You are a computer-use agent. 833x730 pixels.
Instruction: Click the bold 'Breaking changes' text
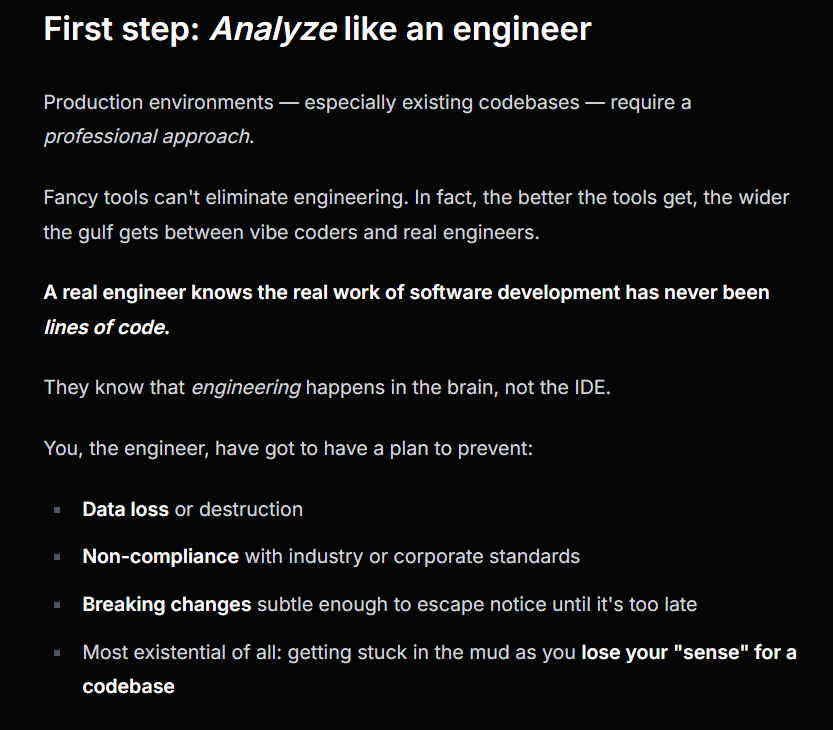click(x=167, y=605)
